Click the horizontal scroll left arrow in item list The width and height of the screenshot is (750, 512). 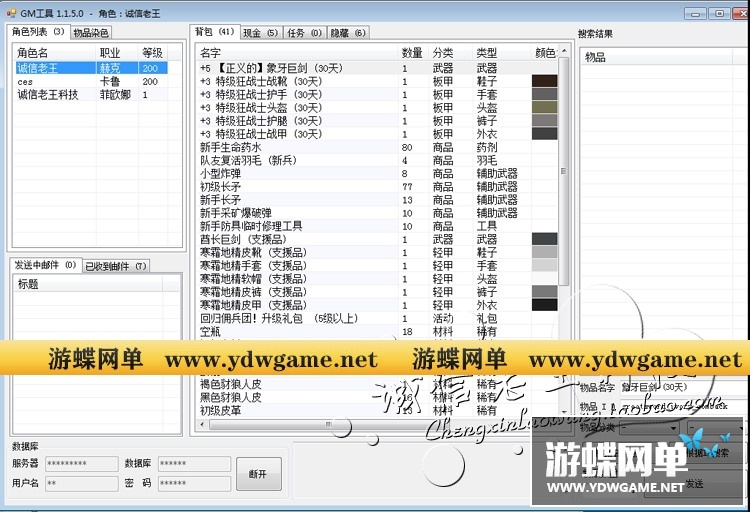pyautogui.click(x=202, y=424)
